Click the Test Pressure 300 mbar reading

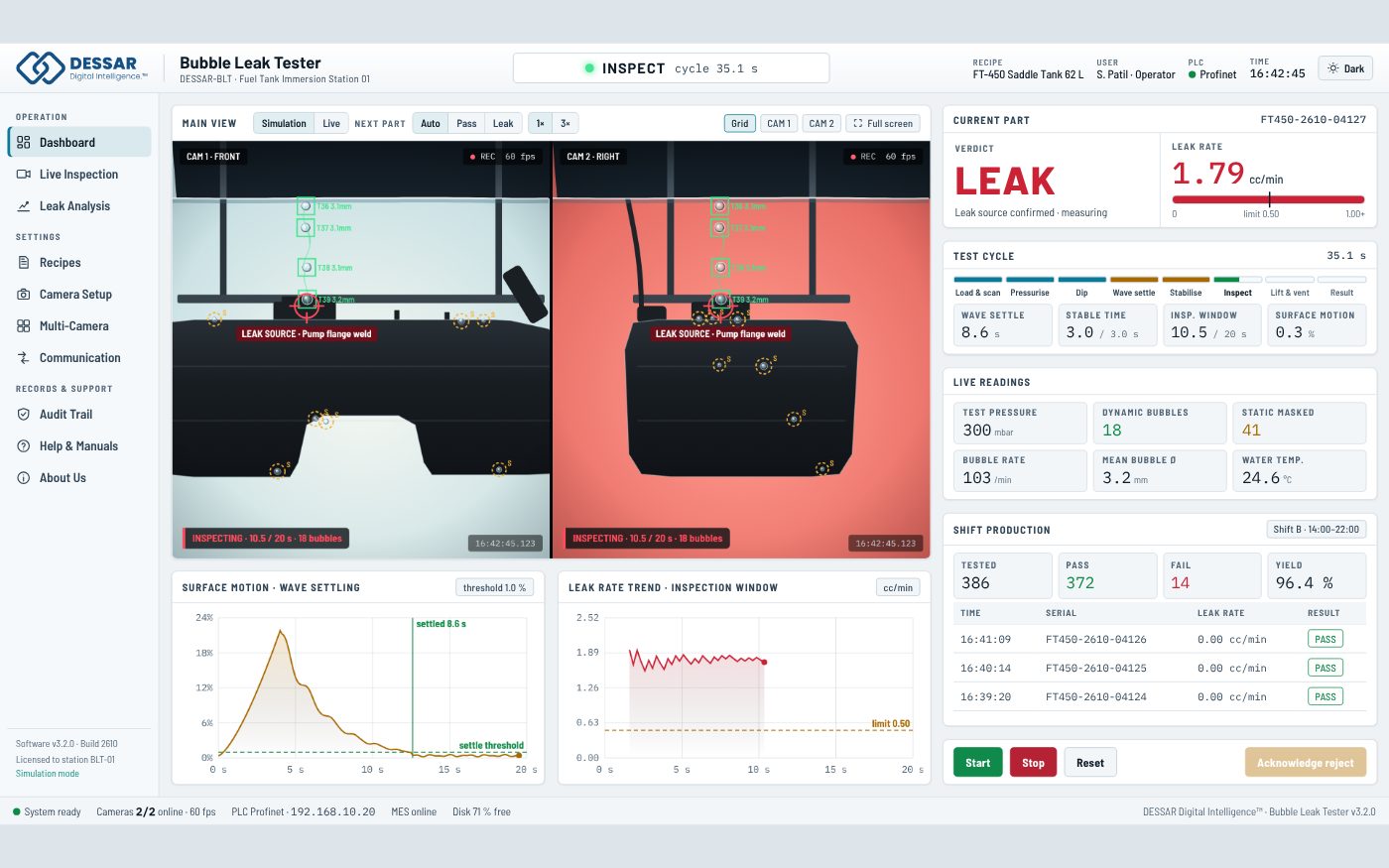pos(1020,423)
